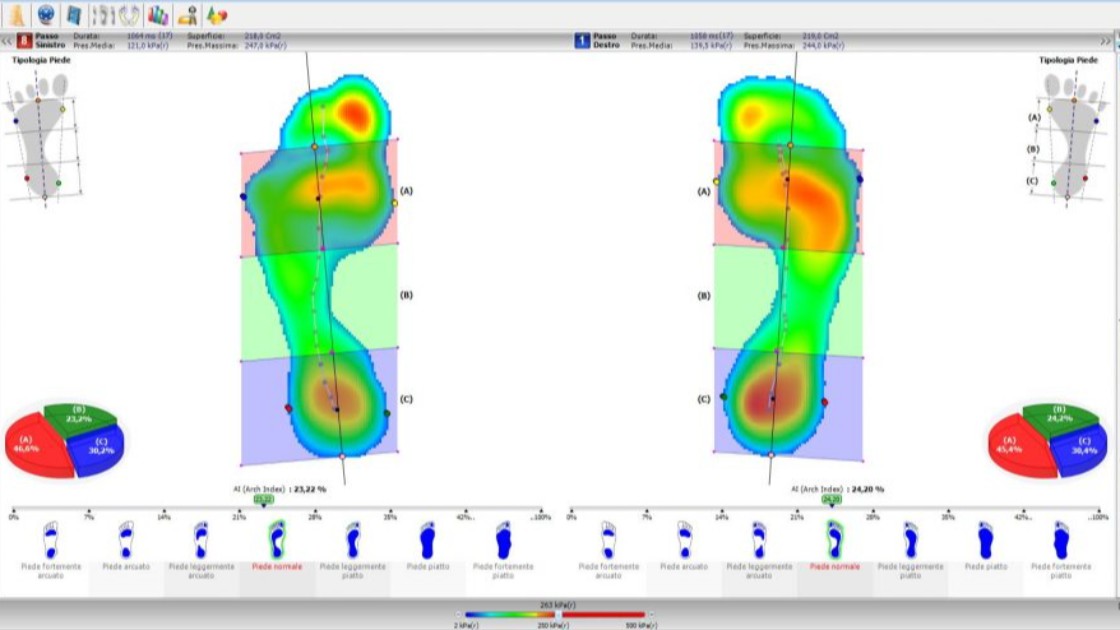Image resolution: width=1120 pixels, height=630 pixels.
Task: Open the colored bar chart toolbar icon
Action: (158, 15)
